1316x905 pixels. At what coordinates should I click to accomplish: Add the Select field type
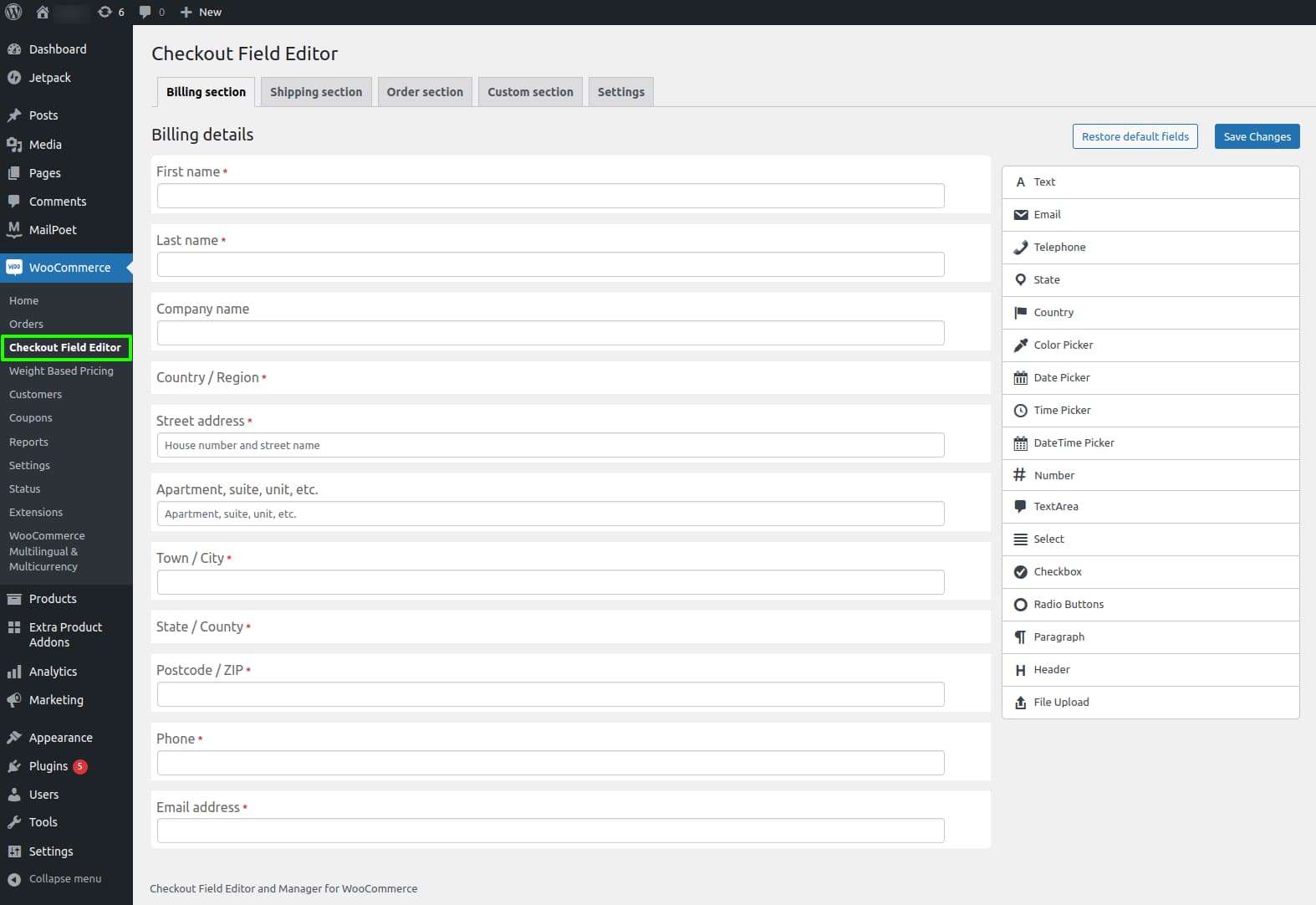coord(1150,539)
